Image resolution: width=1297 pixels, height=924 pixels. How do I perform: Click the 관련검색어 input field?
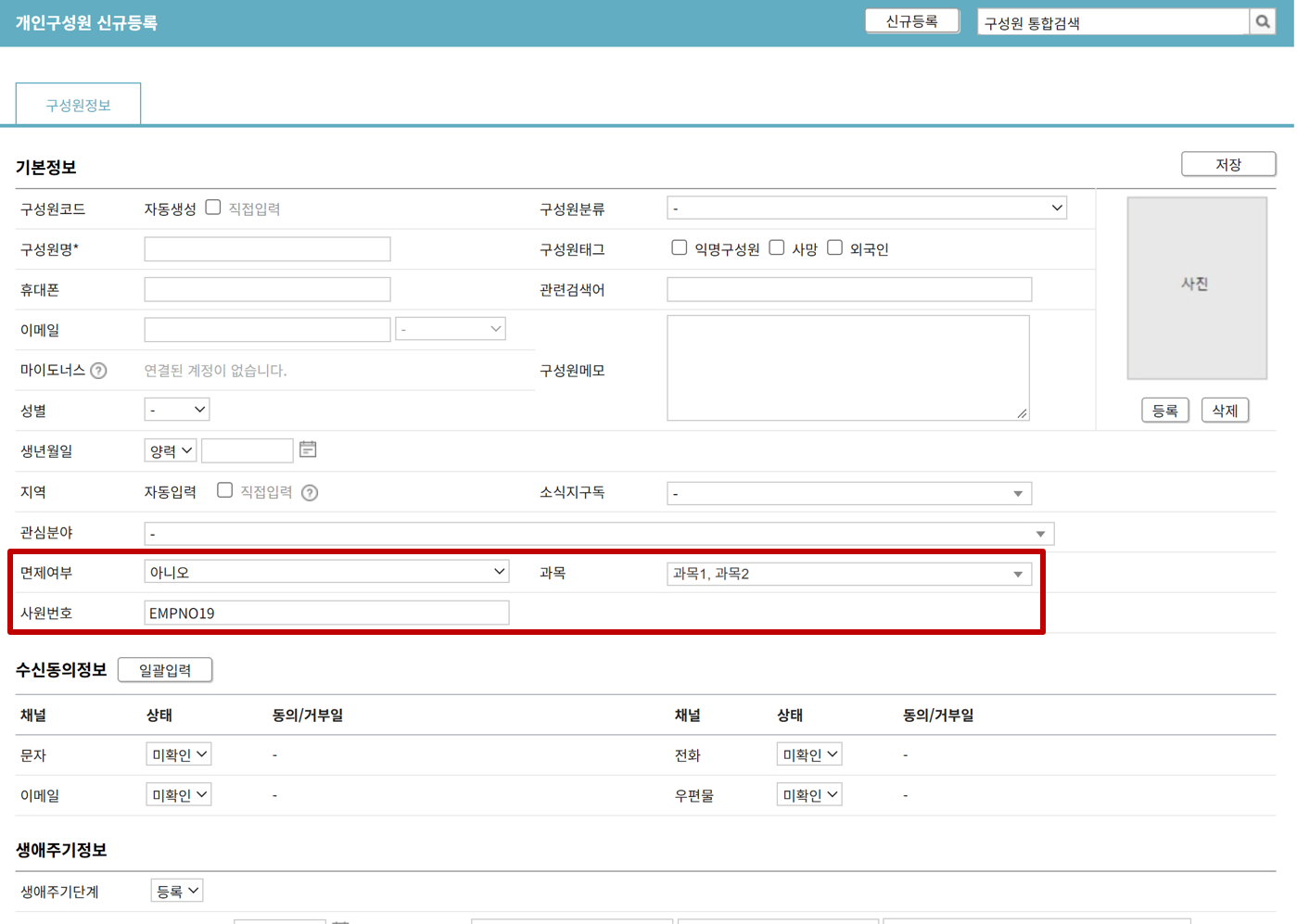click(849, 289)
